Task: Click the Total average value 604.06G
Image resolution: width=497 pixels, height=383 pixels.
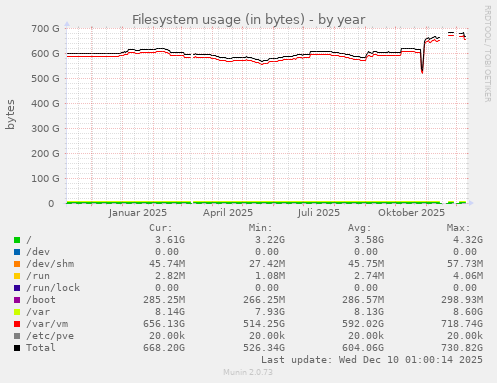Action: click(363, 348)
